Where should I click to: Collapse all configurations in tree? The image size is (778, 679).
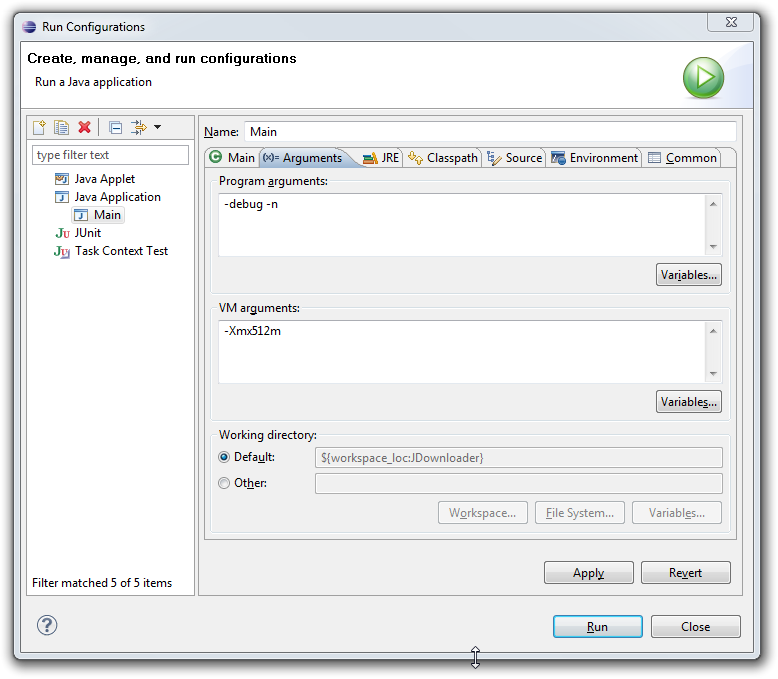coord(115,127)
